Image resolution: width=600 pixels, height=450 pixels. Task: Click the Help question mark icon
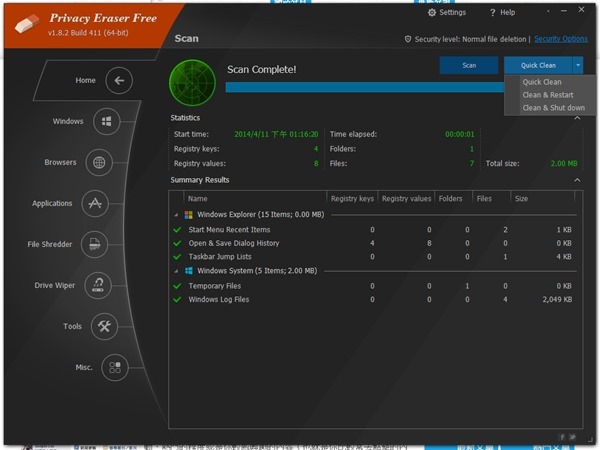click(x=492, y=13)
